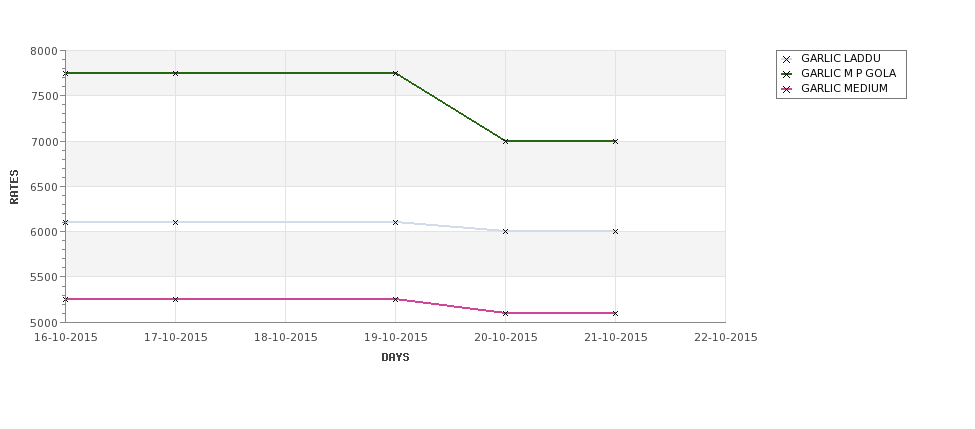
Task: Select GARLIC MEDIUM point on 20-10-2015
Action: pyautogui.click(x=506, y=313)
